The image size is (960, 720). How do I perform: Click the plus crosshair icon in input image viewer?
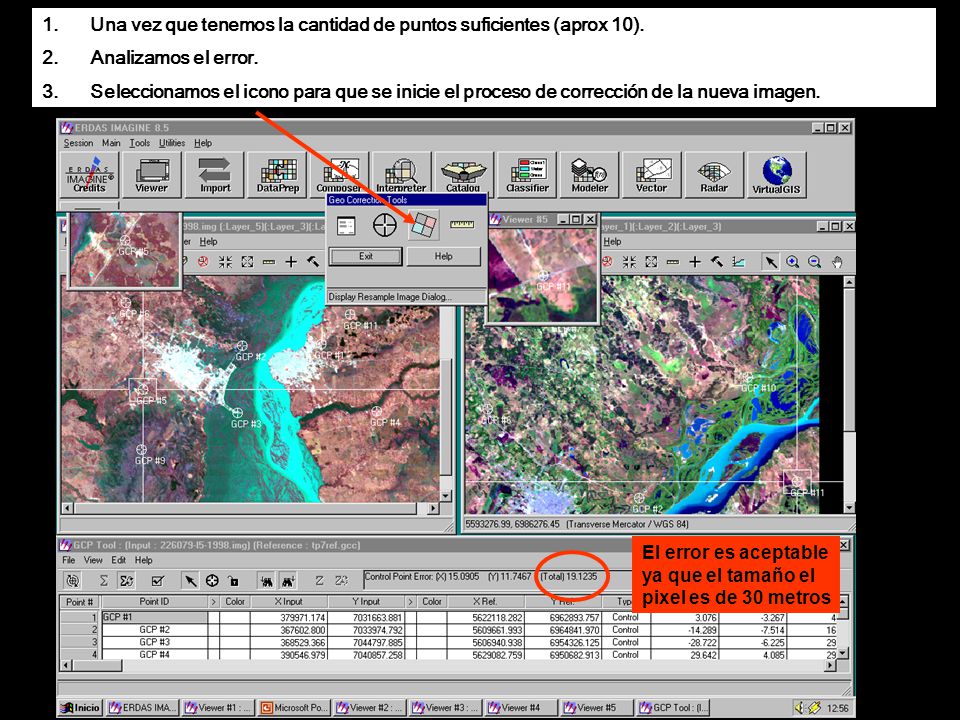tap(291, 262)
